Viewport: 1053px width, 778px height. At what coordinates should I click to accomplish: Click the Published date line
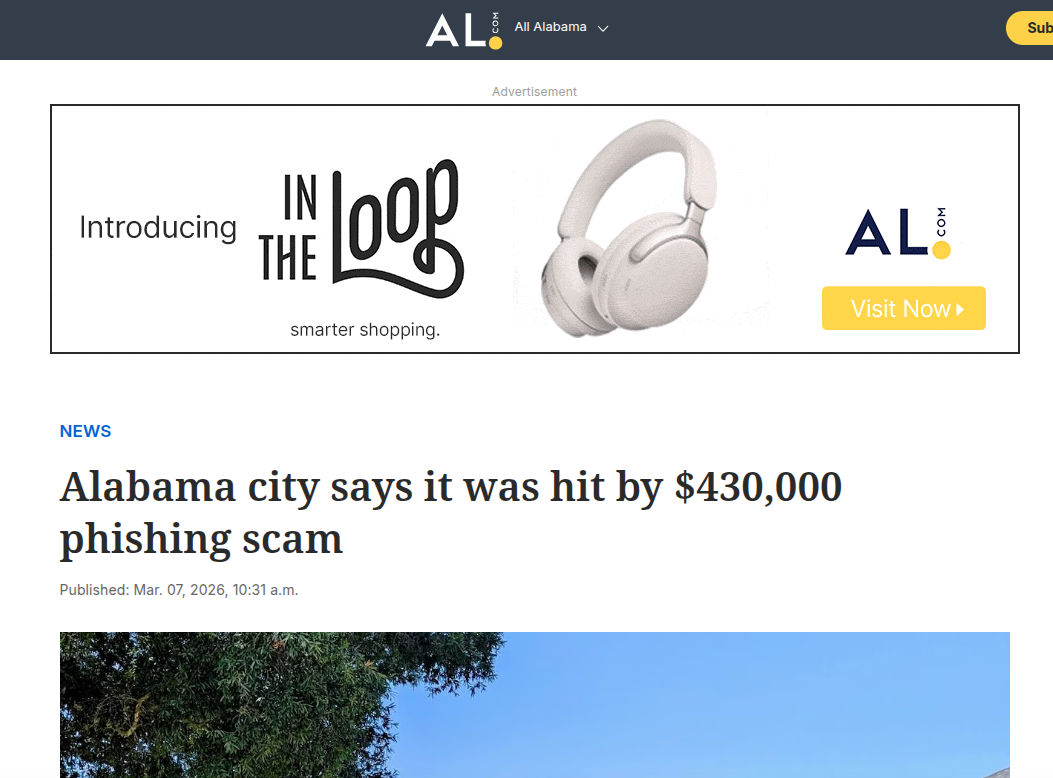click(x=179, y=590)
